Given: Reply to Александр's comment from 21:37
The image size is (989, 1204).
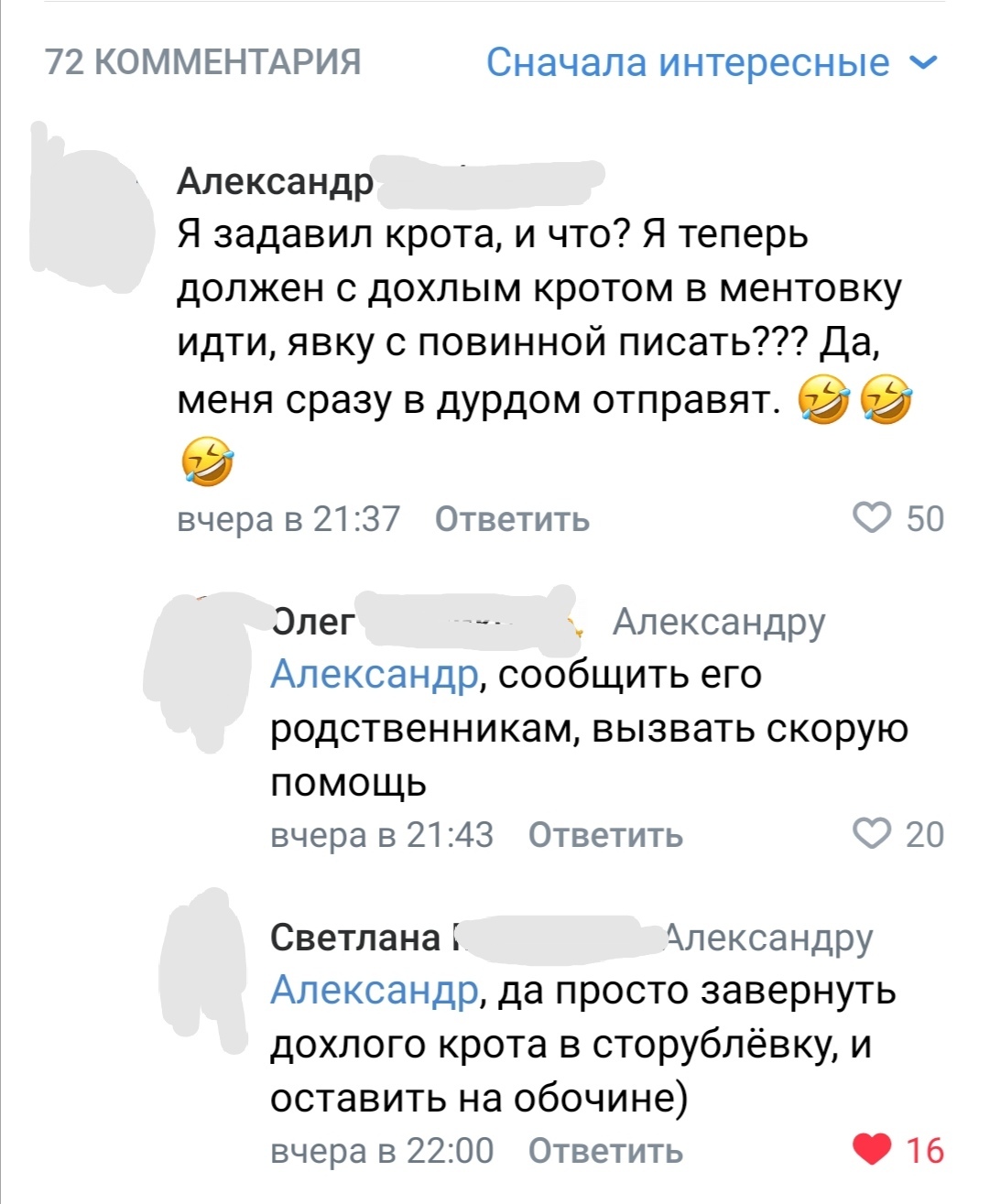Looking at the screenshot, I should pyautogui.click(x=512, y=519).
